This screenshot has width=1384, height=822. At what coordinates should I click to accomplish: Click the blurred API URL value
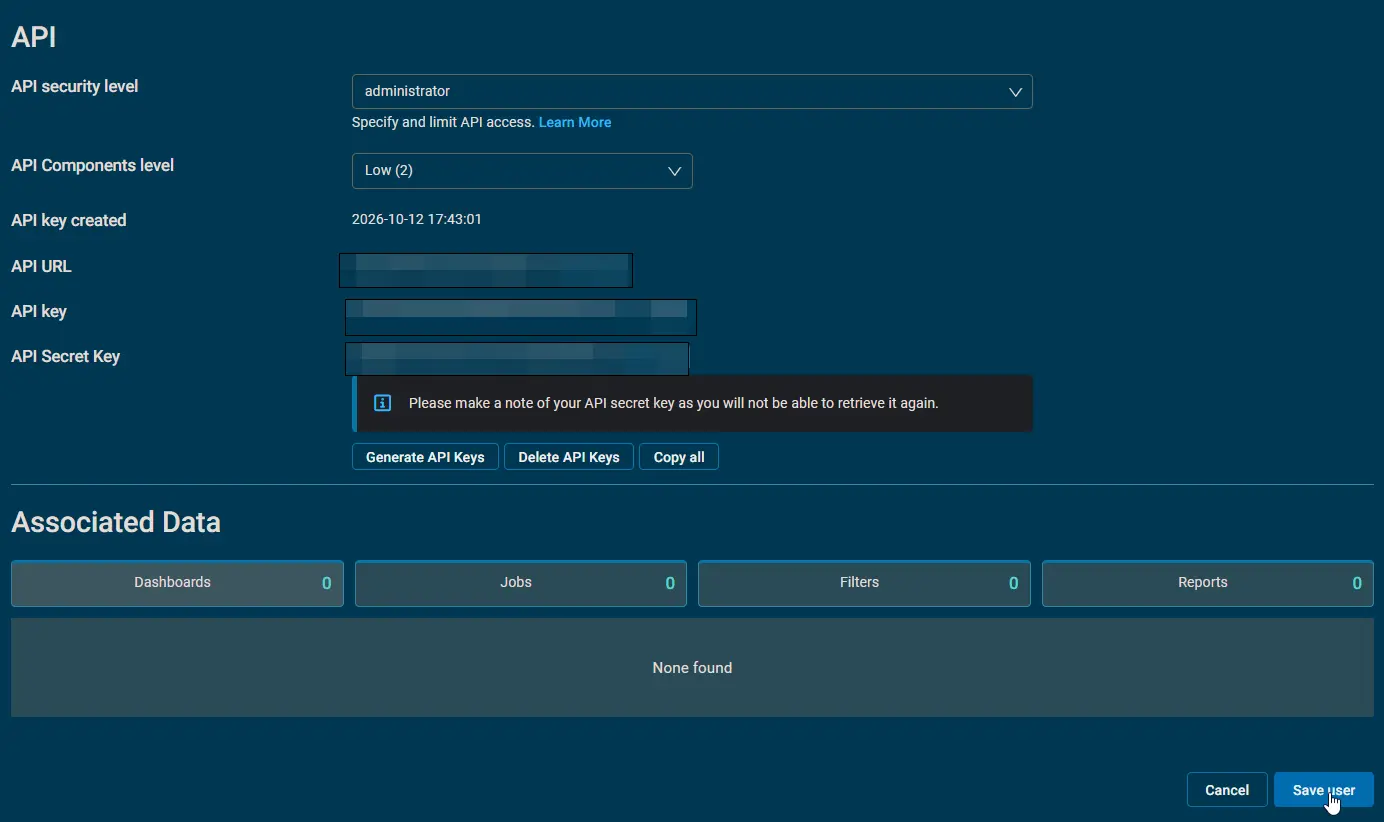pos(486,270)
